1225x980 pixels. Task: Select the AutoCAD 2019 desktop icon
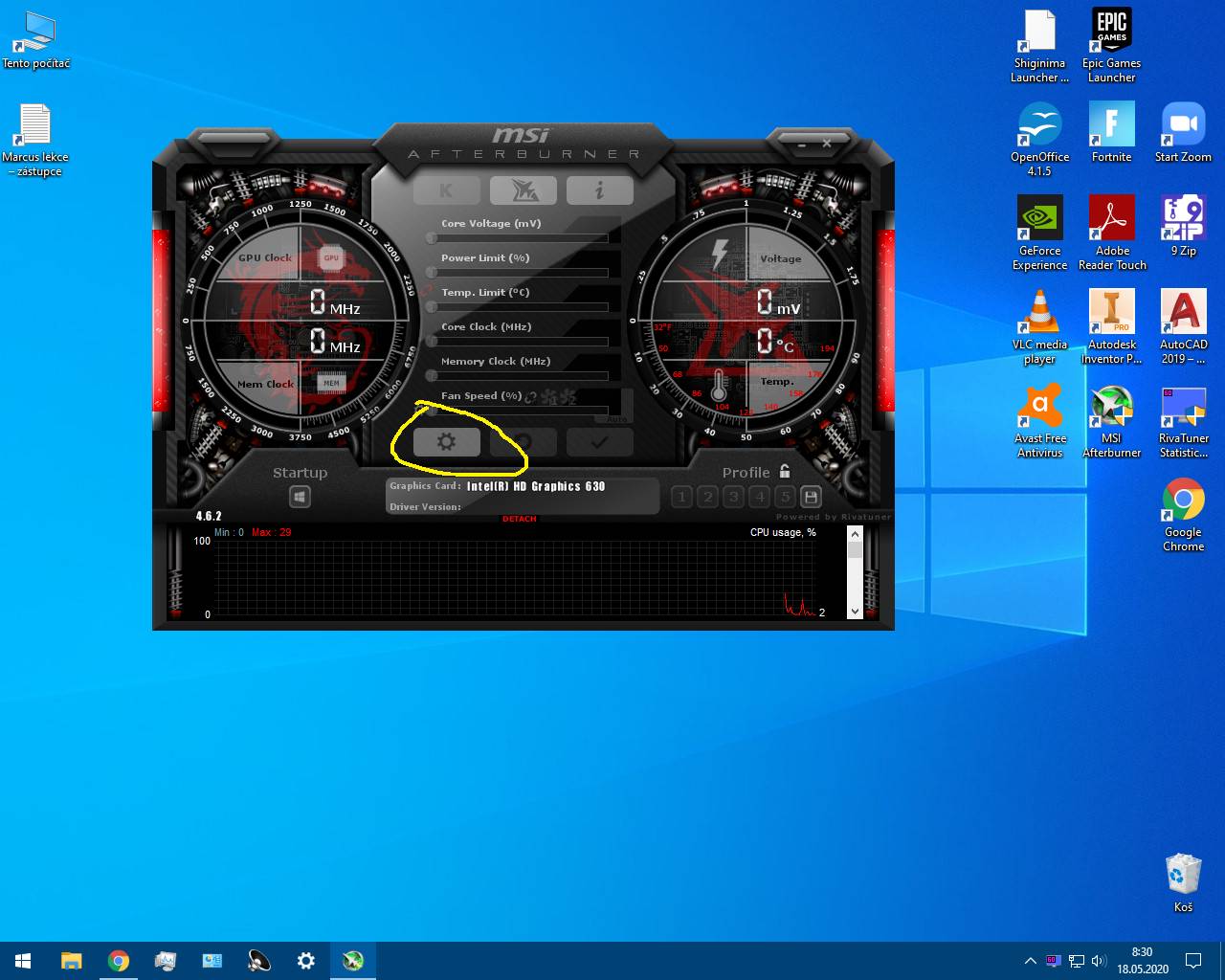1183,327
